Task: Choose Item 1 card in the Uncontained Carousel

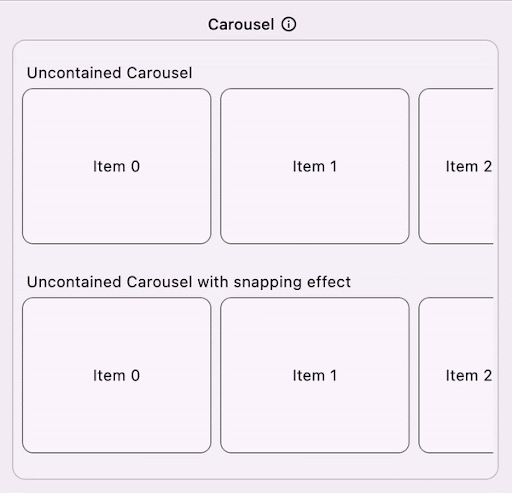Action: coord(315,166)
